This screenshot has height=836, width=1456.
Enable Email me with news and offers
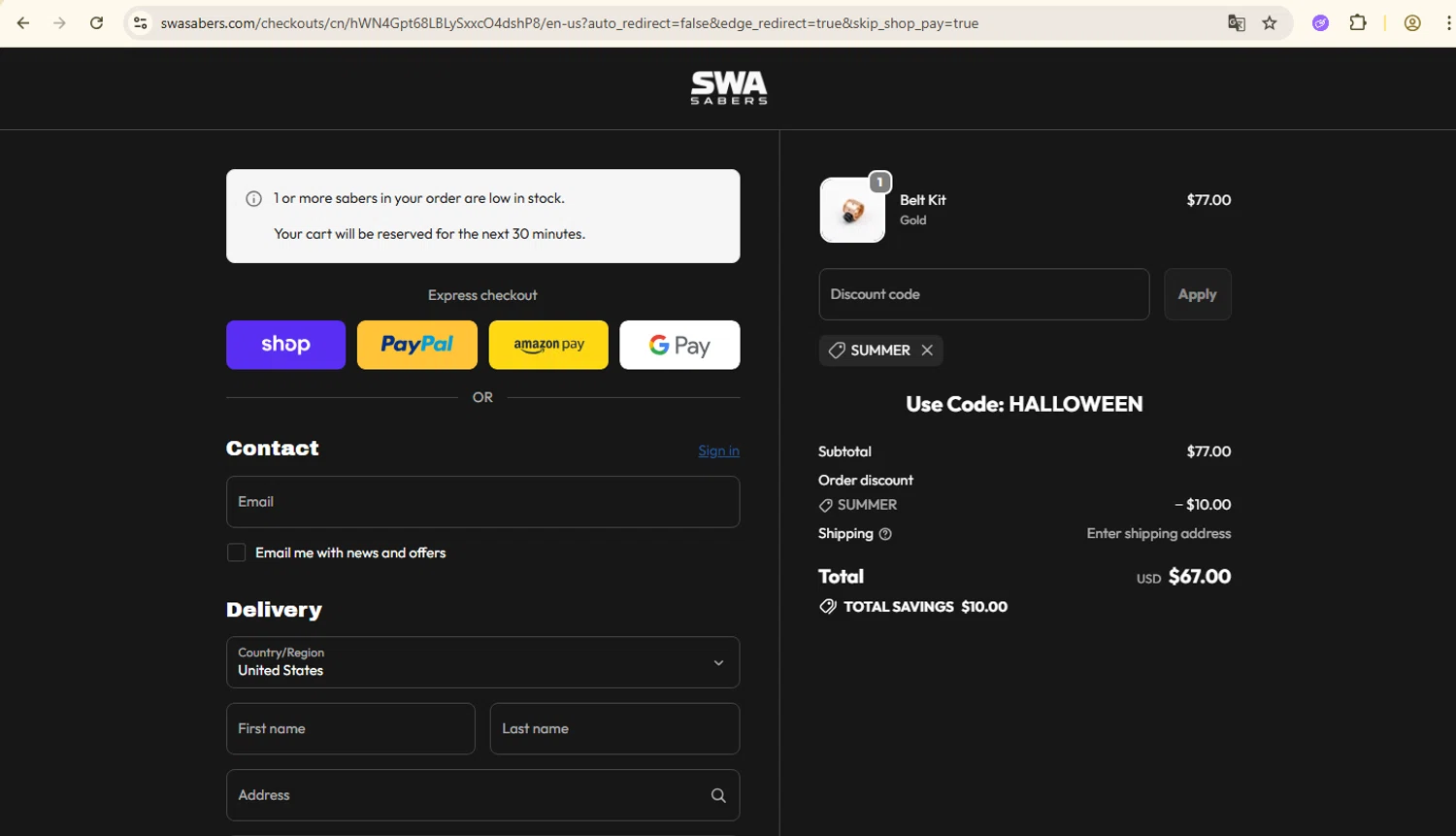236,552
